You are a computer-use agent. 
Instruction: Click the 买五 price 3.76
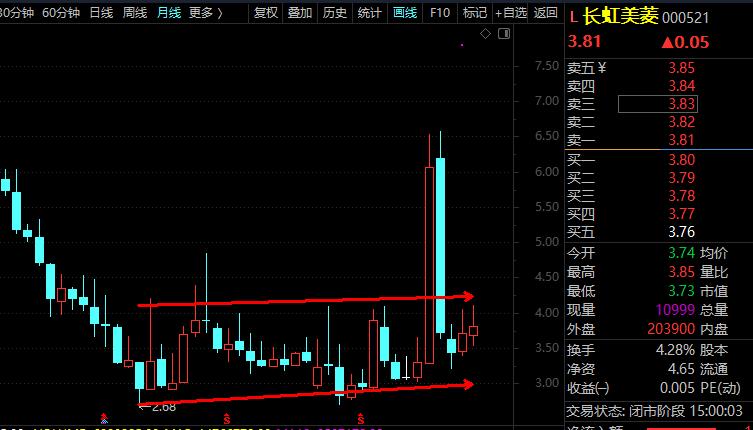[x=681, y=232]
